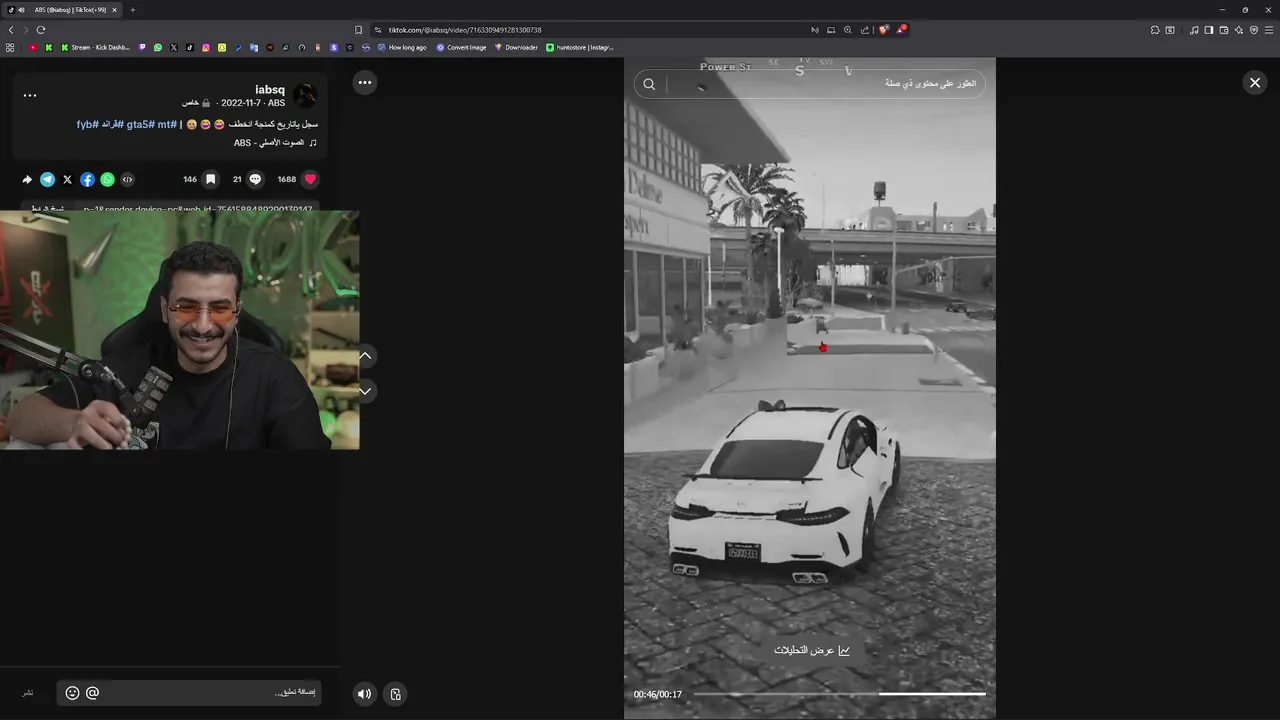
Task: Click the share page icon in address bar
Action: point(865,30)
